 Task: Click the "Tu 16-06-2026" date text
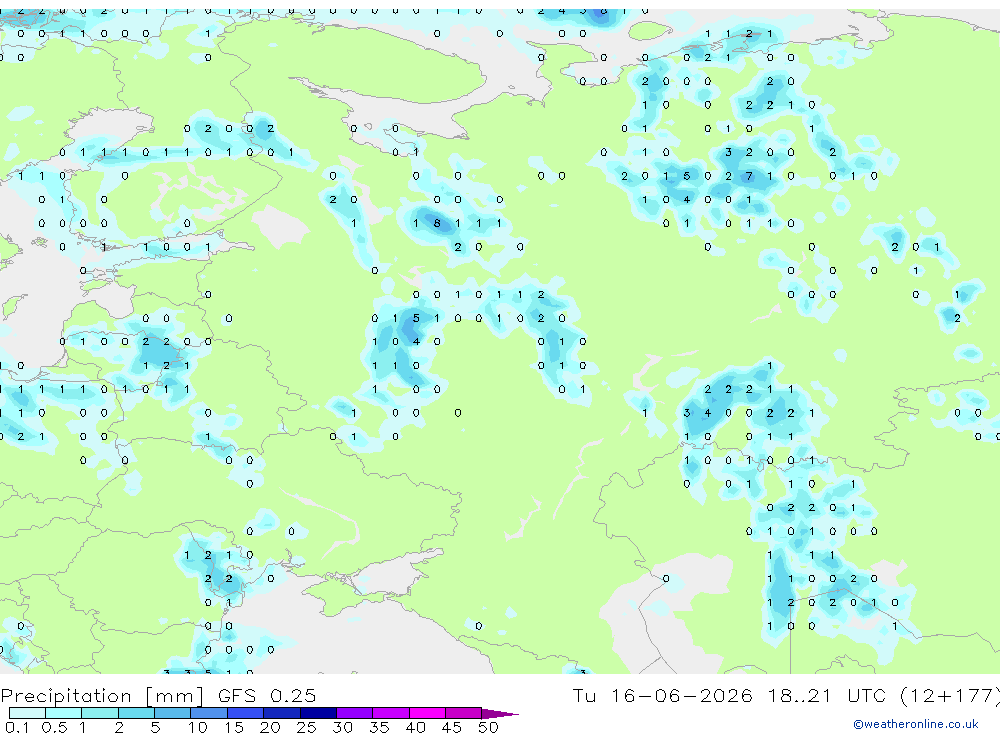(662, 695)
